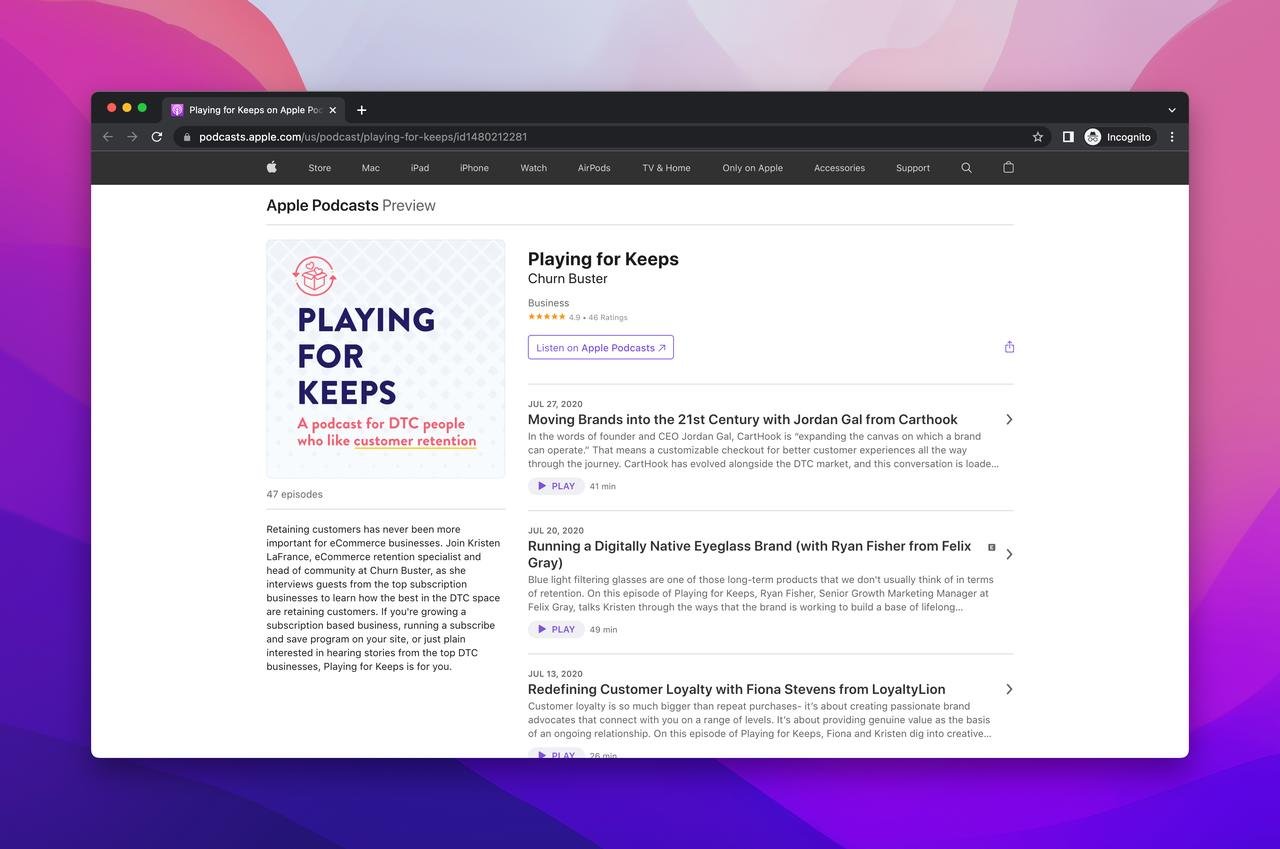Click the Incognito profile indicator
The image size is (1280, 849).
pos(1118,137)
